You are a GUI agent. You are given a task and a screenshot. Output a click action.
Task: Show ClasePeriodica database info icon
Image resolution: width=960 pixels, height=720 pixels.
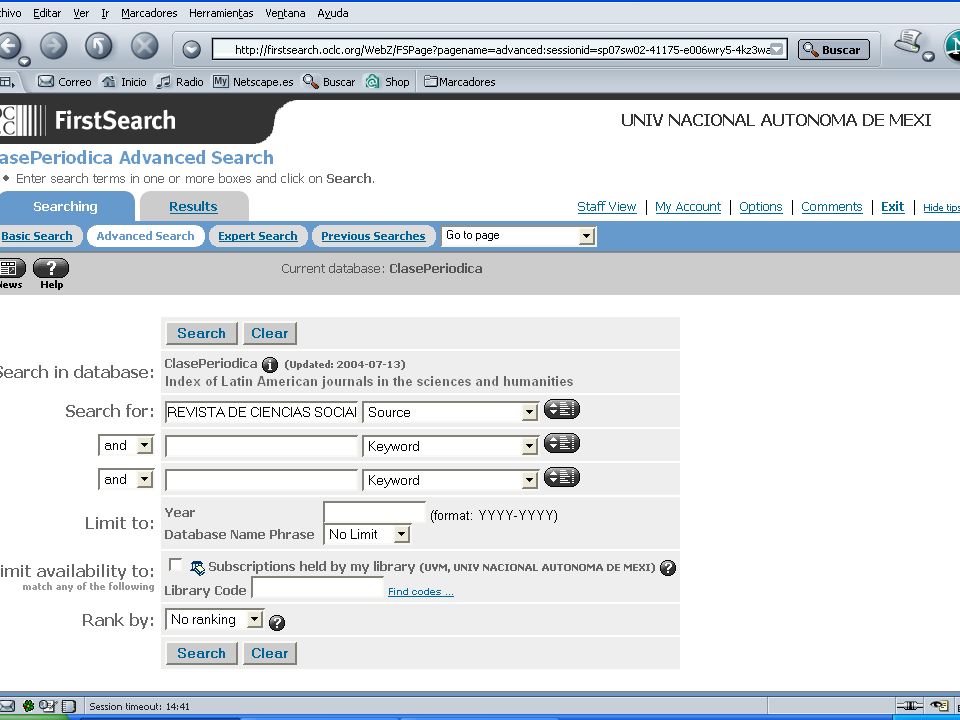click(x=270, y=365)
